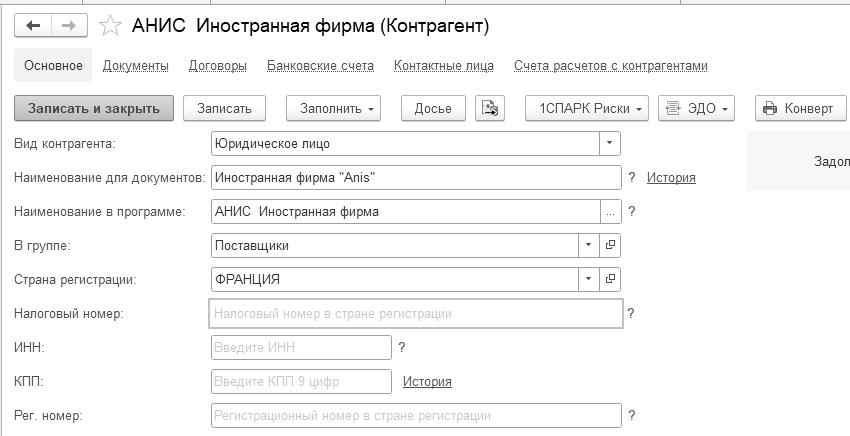Open the linked group form for Поставщики

612,245
